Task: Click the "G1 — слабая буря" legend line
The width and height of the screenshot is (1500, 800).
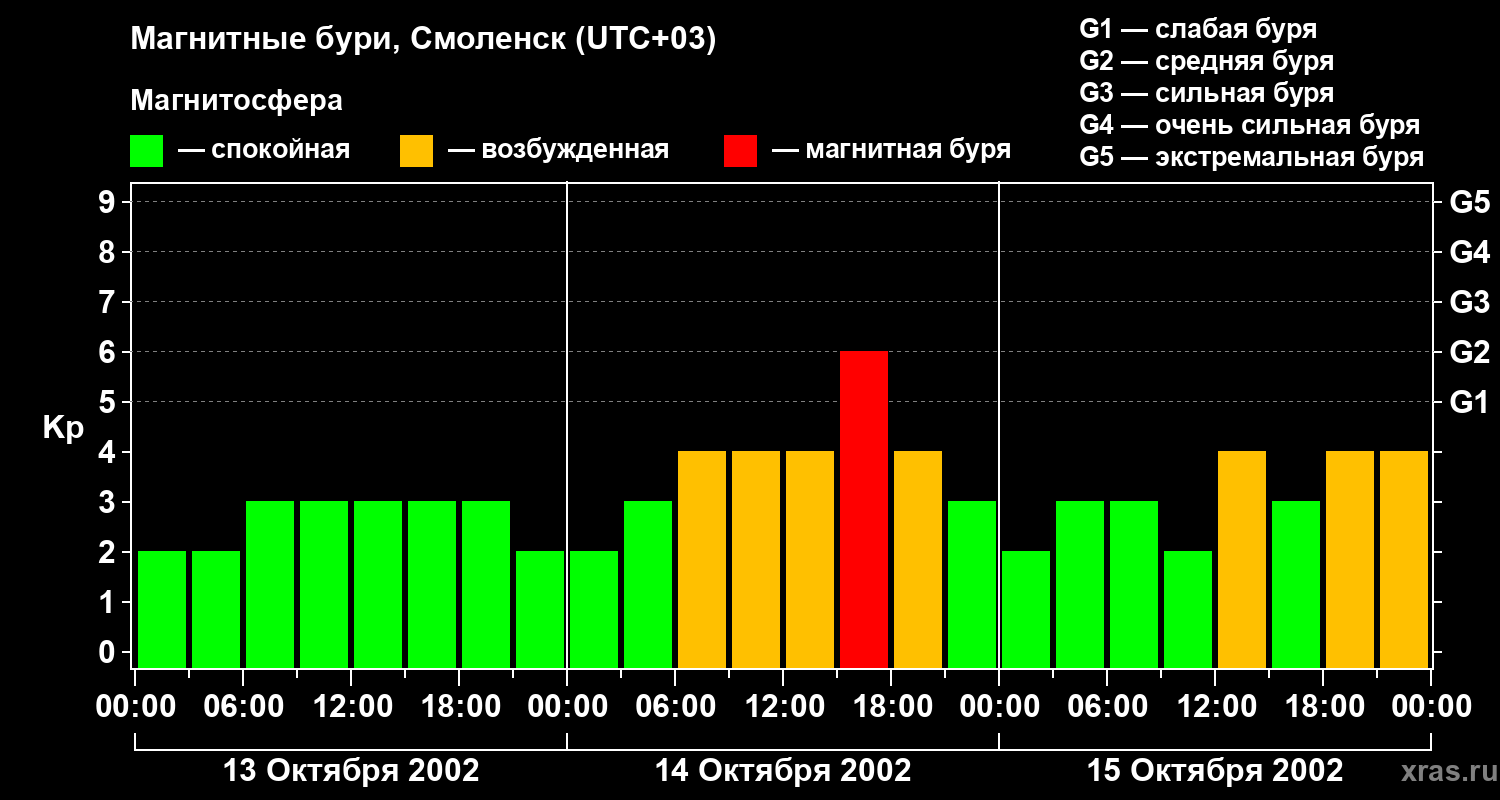Action: coord(1198,29)
